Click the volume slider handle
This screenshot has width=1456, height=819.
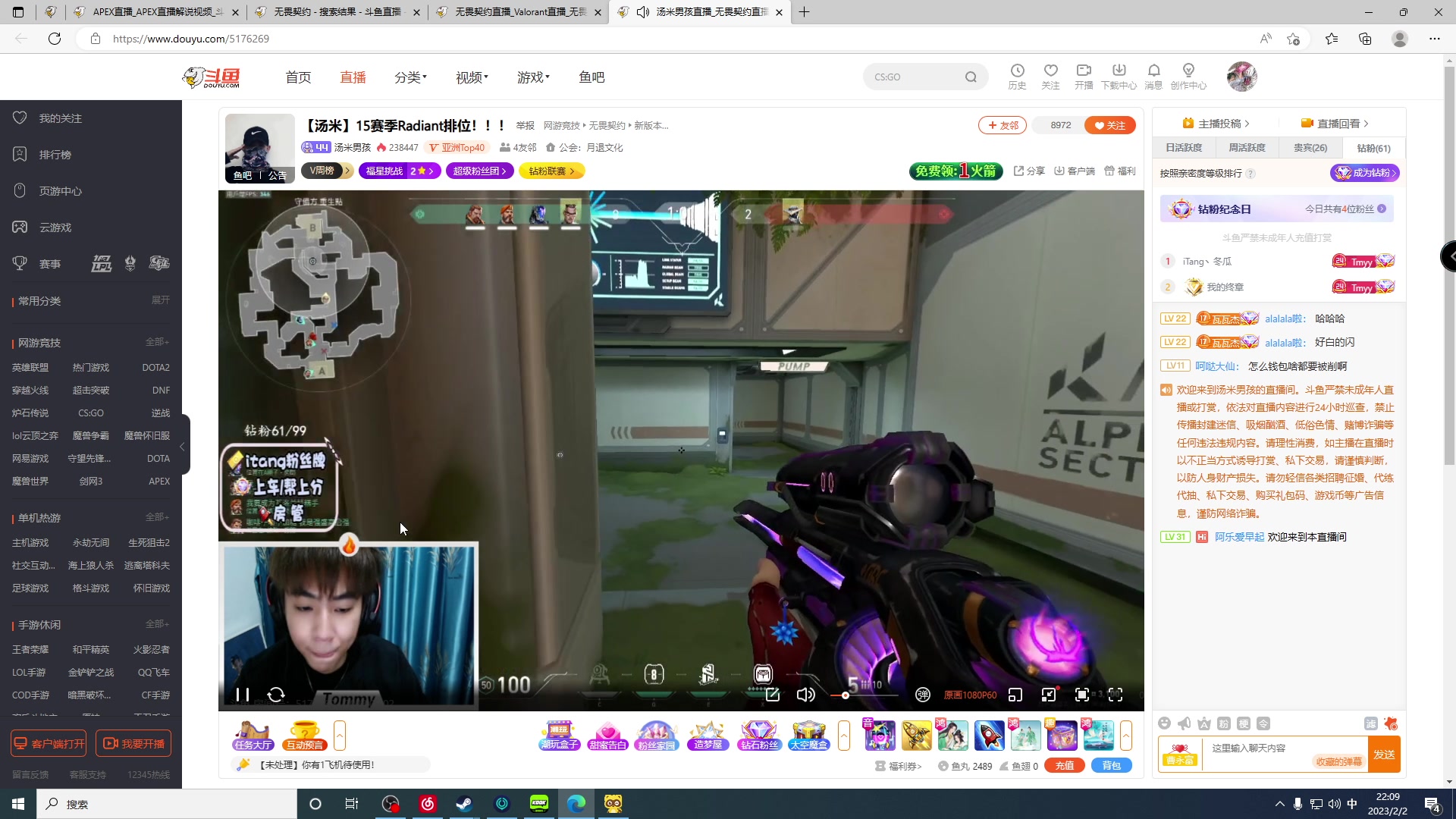click(846, 695)
